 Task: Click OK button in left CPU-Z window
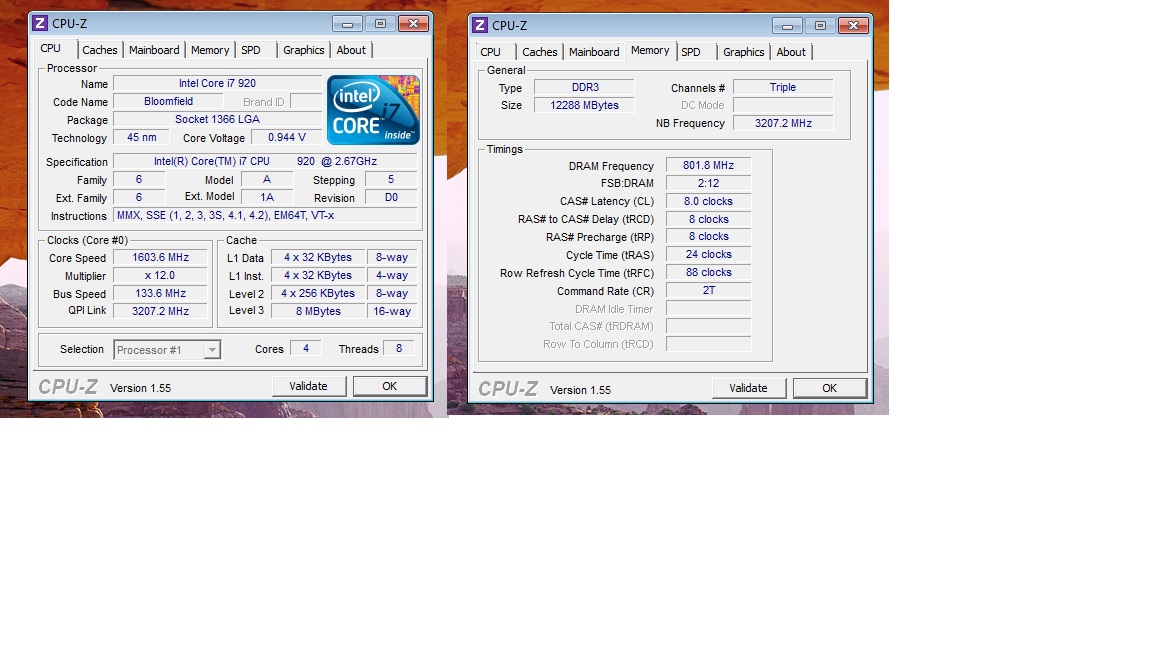tap(389, 386)
